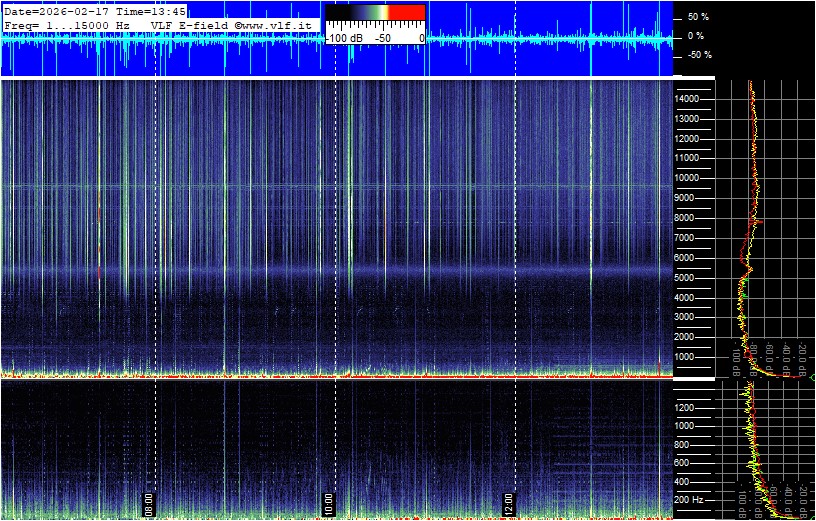Click the 10:00 time marker label

tap(329, 501)
